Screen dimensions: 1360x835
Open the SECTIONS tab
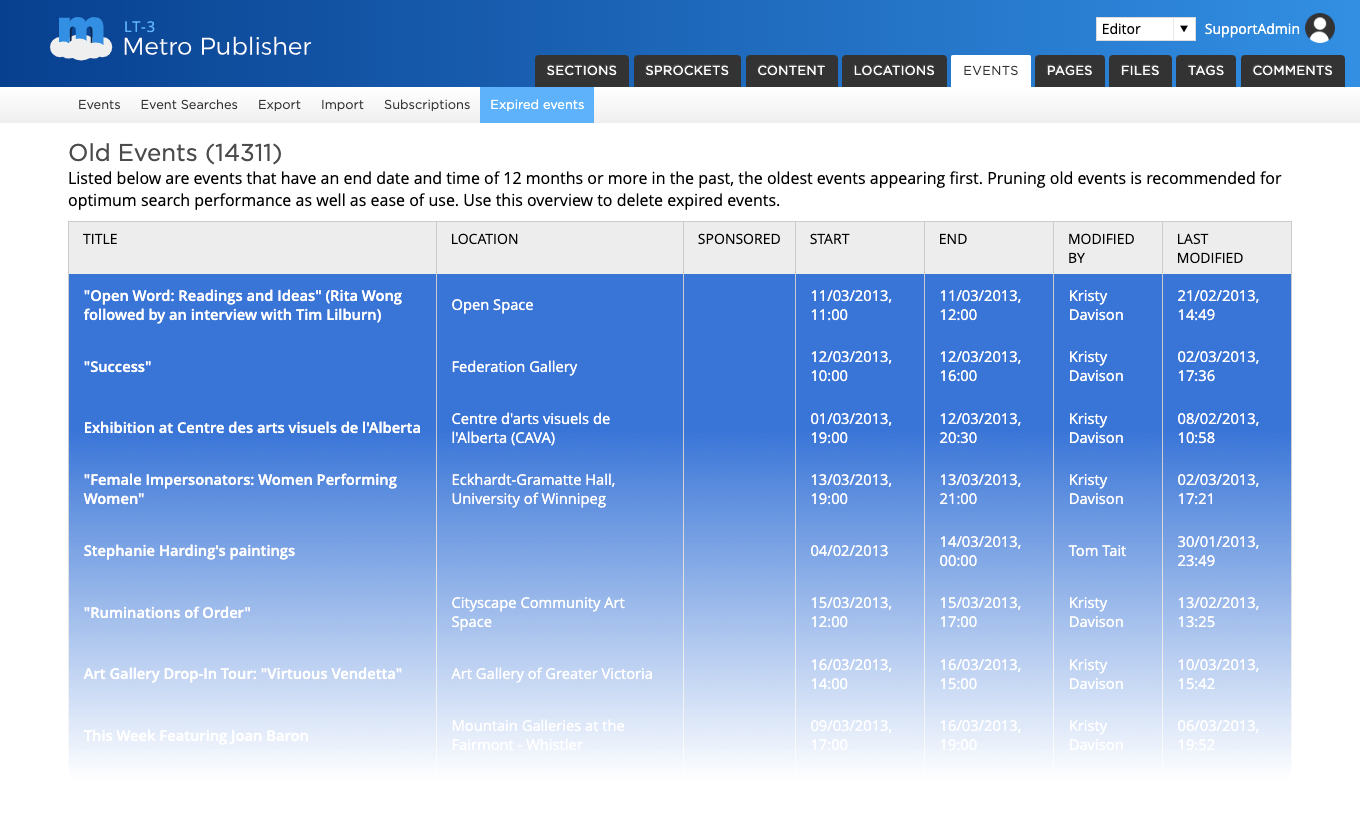click(582, 71)
